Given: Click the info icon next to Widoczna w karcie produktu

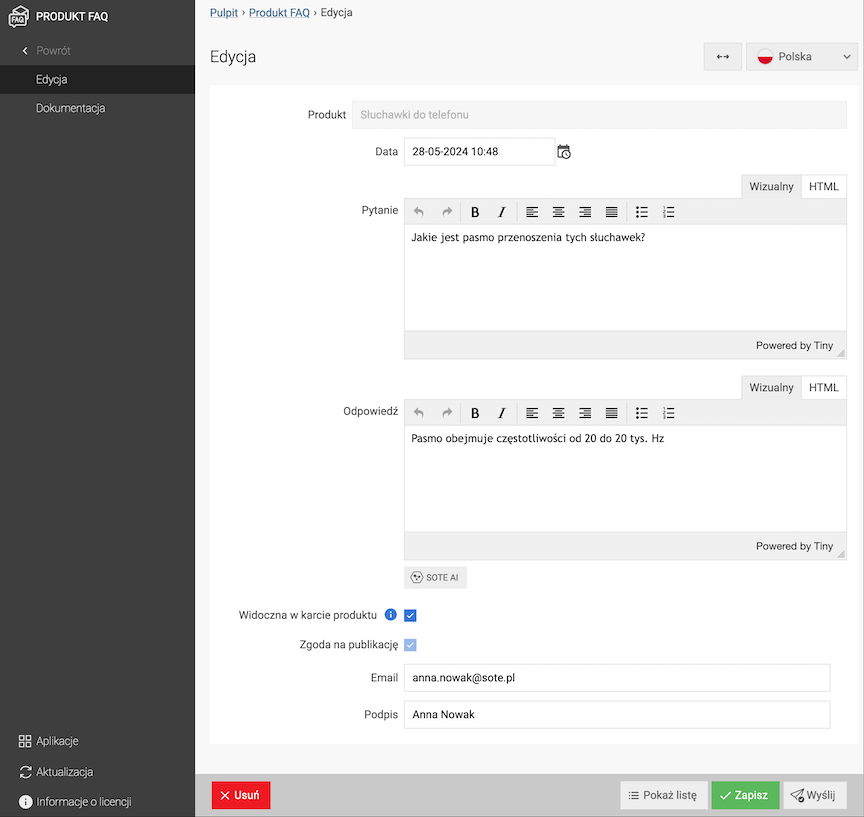Looking at the screenshot, I should 390,614.
